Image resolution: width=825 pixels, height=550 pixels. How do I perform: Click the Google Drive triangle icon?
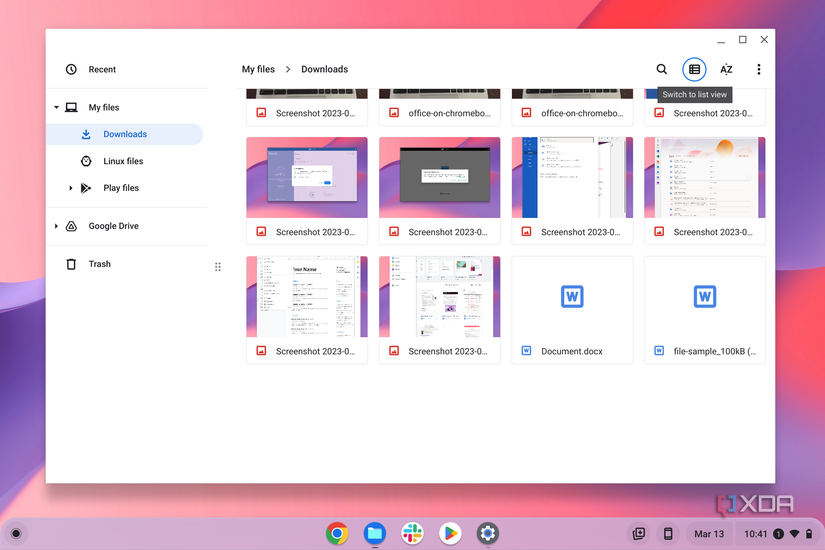pyautogui.click(x=71, y=226)
